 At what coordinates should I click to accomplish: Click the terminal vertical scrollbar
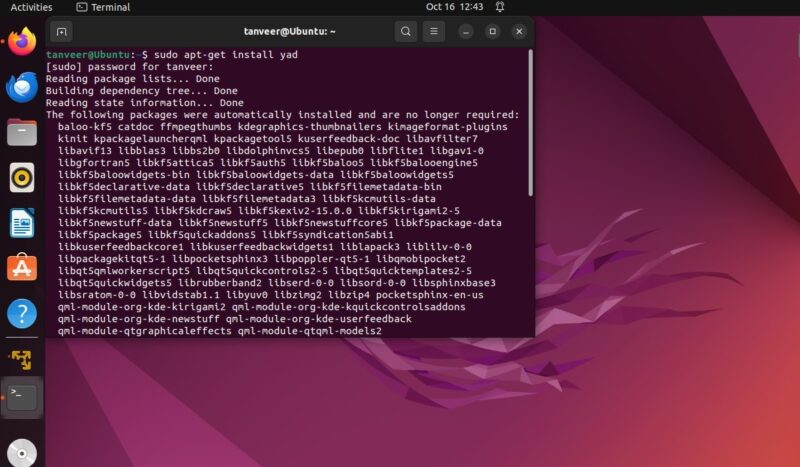531,122
